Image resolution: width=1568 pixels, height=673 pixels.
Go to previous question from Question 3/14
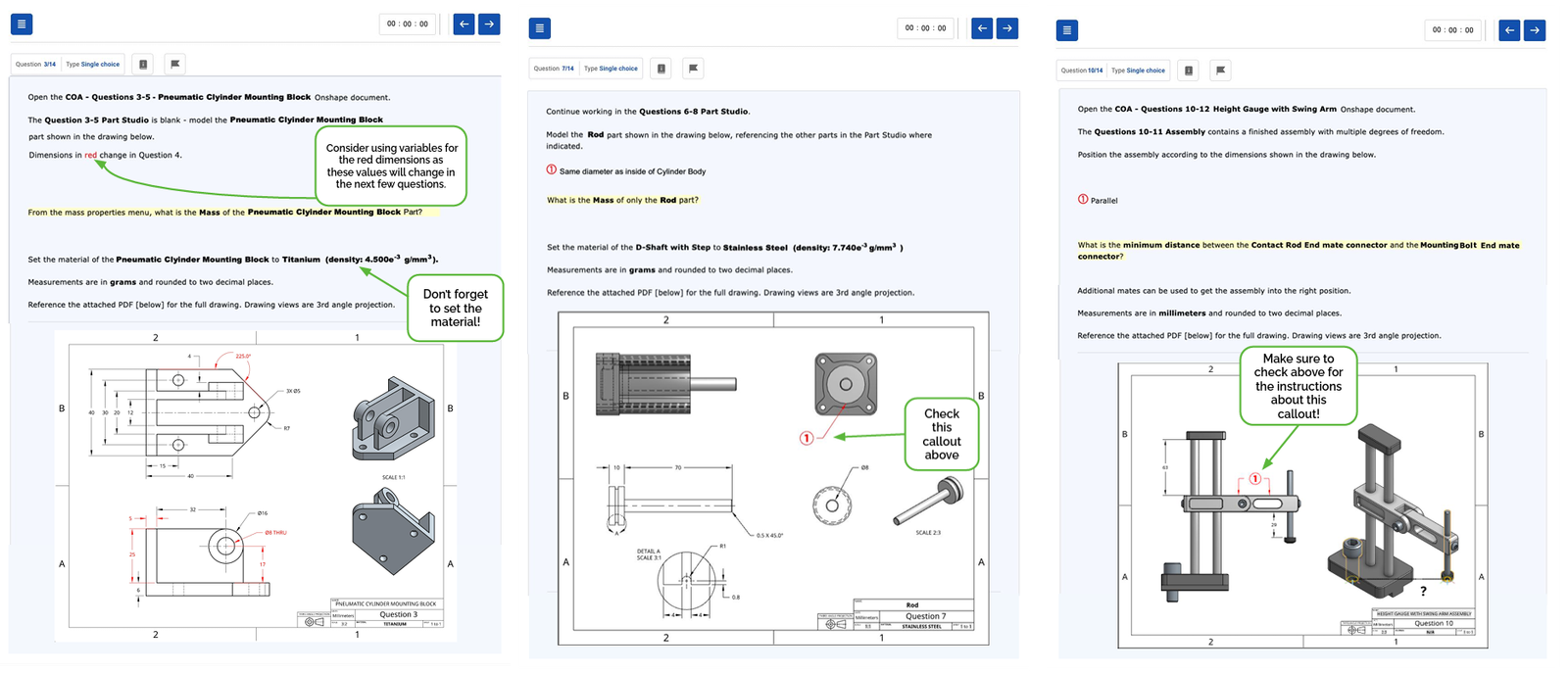pos(464,24)
